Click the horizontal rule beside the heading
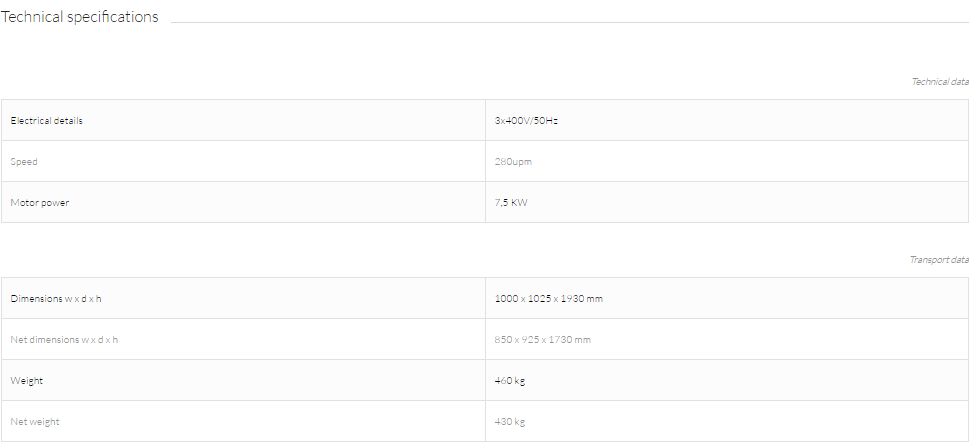973x445 pixels. pyautogui.click(x=570, y=22)
